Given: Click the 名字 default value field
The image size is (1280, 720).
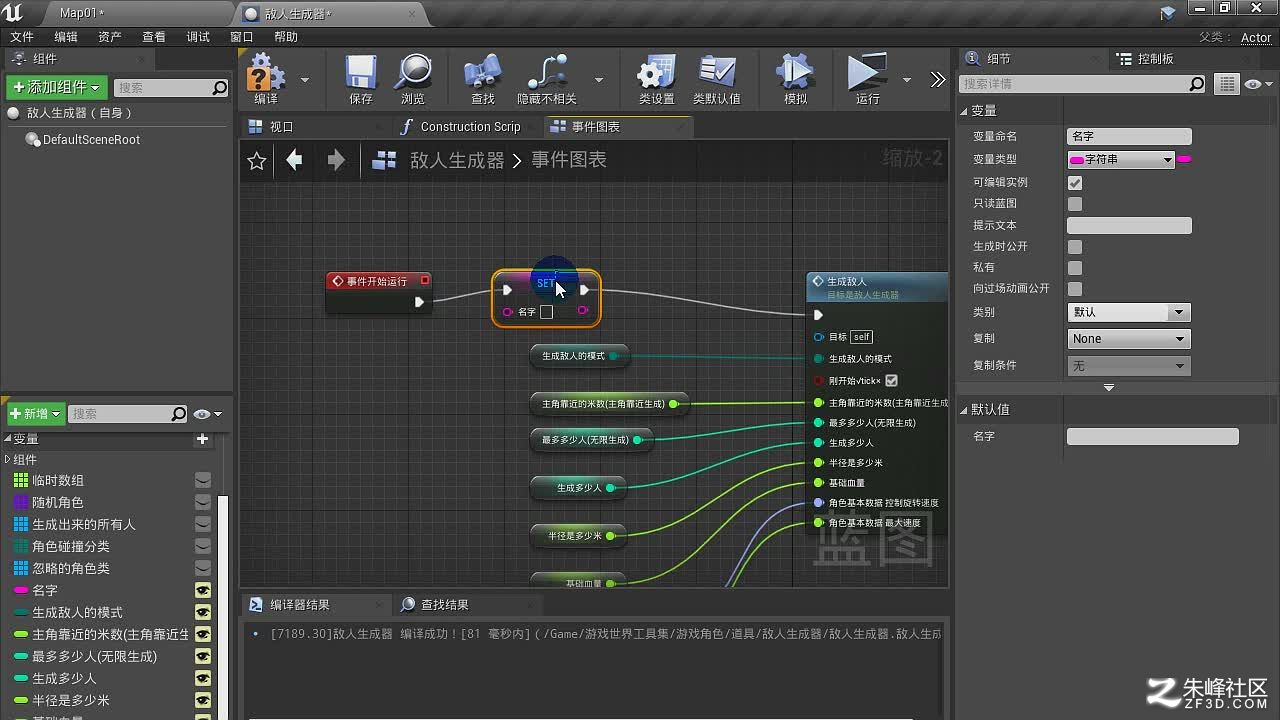Looking at the screenshot, I should [1152, 437].
